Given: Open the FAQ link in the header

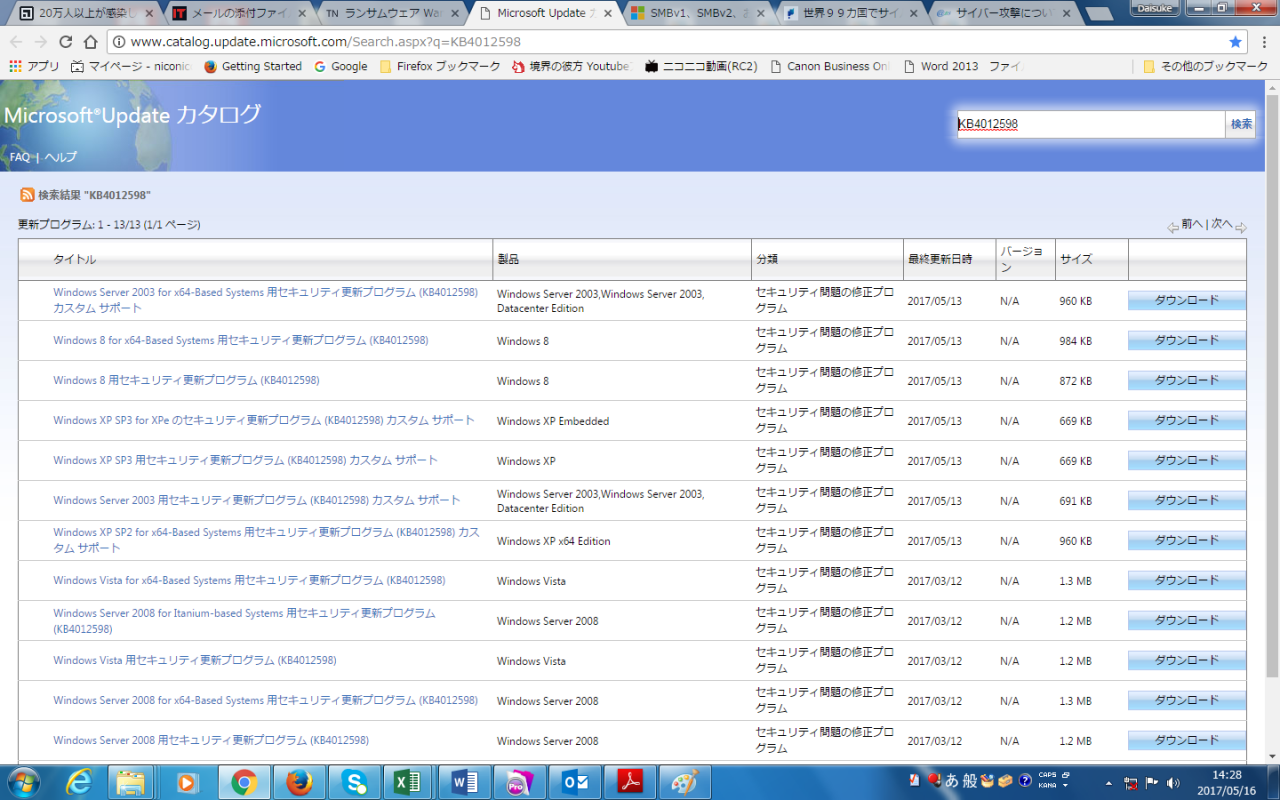Looking at the screenshot, I should point(19,157).
